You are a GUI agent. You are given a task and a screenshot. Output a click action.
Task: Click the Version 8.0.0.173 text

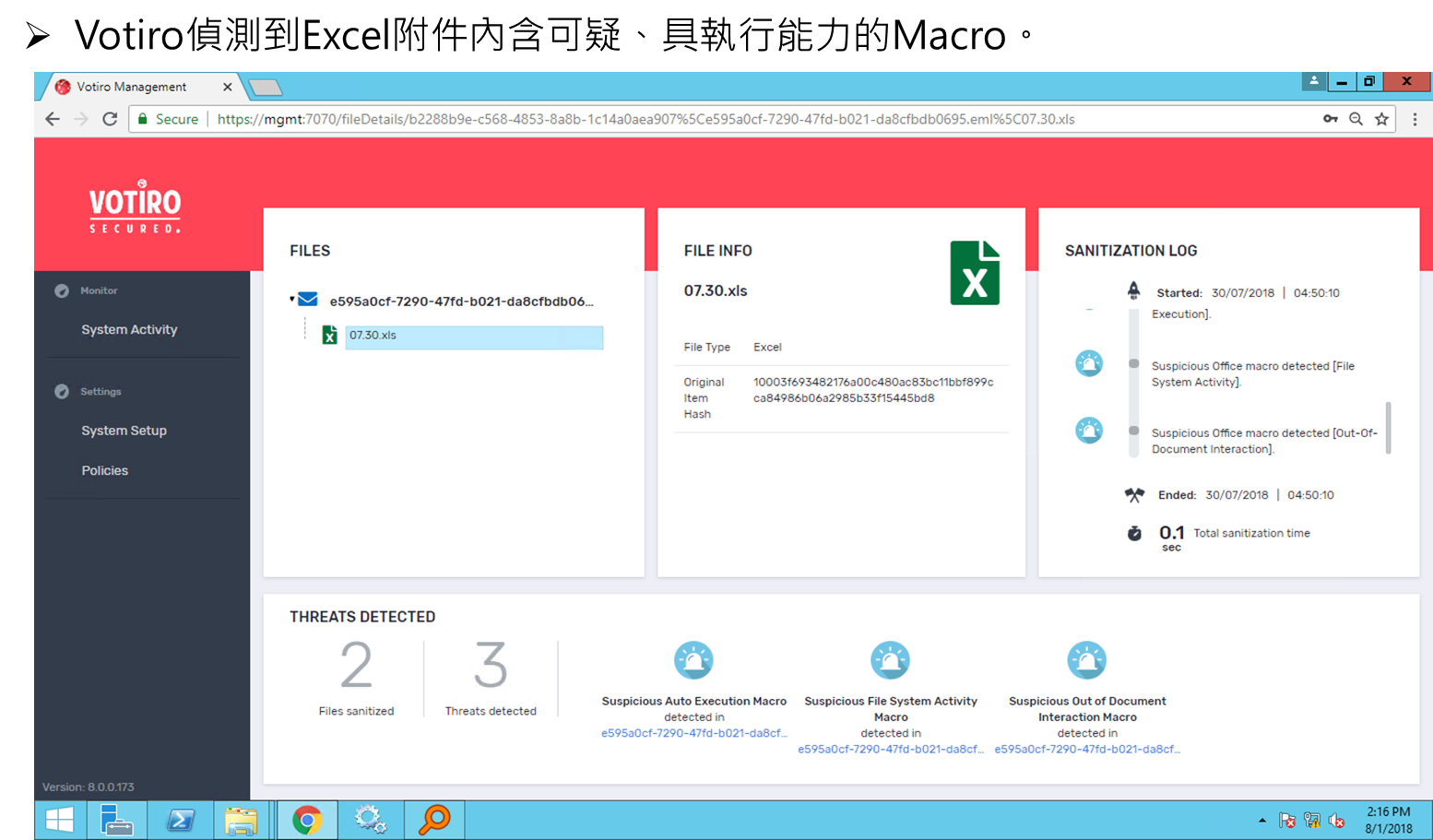click(x=88, y=787)
